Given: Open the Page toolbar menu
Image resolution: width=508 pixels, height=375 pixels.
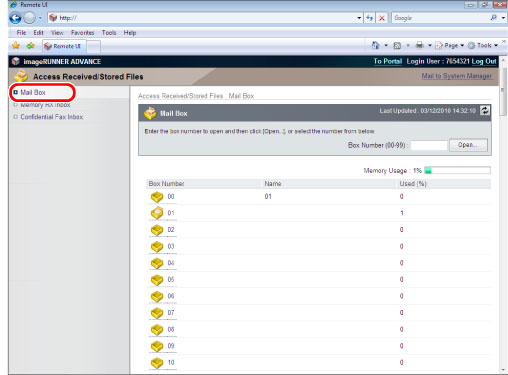Looking at the screenshot, I should pyautogui.click(x=450, y=46).
